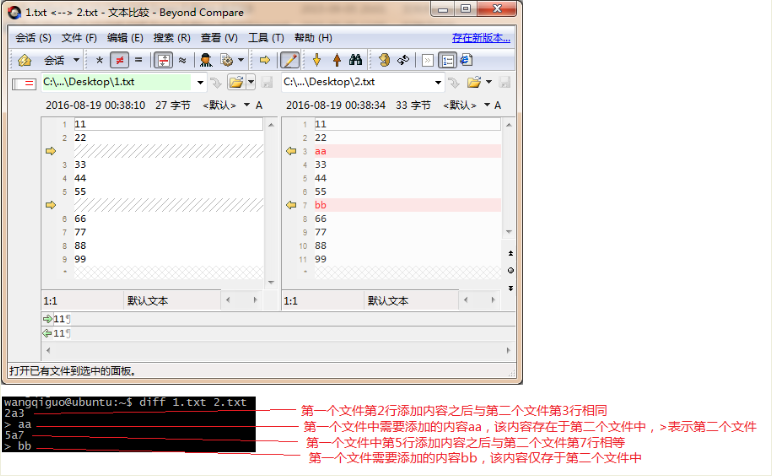Viewport: 772px width, 476px height.
Task: Click right copy-left arrow beside aa
Action: pos(291,151)
